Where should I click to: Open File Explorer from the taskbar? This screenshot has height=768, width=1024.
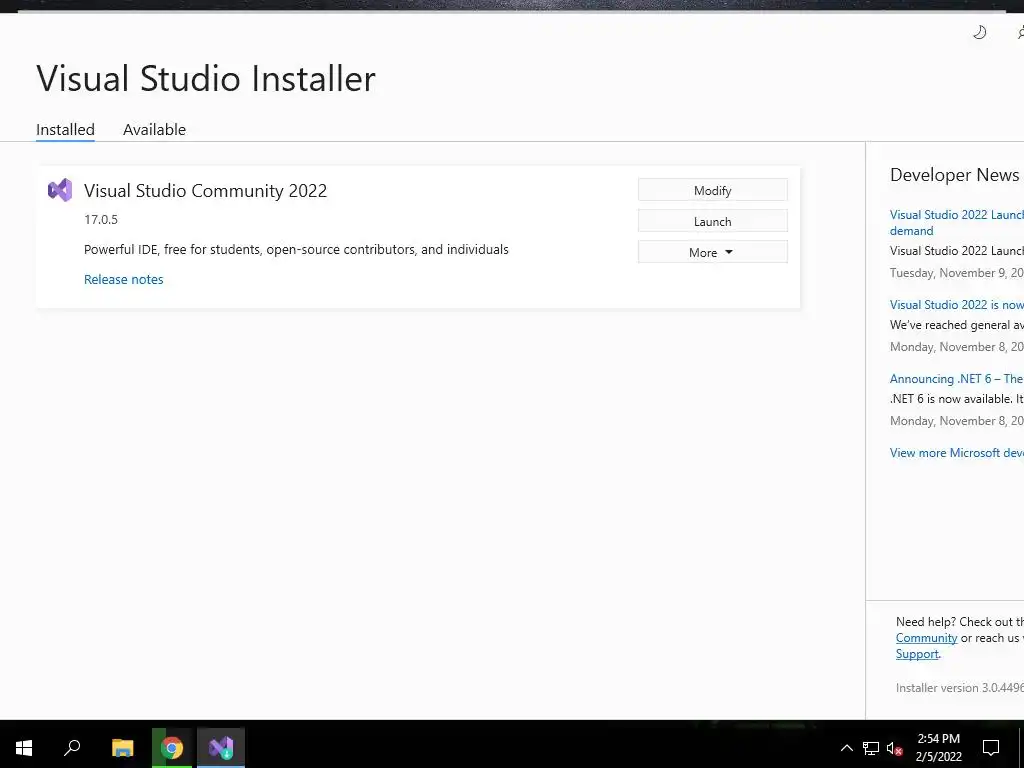coord(122,747)
